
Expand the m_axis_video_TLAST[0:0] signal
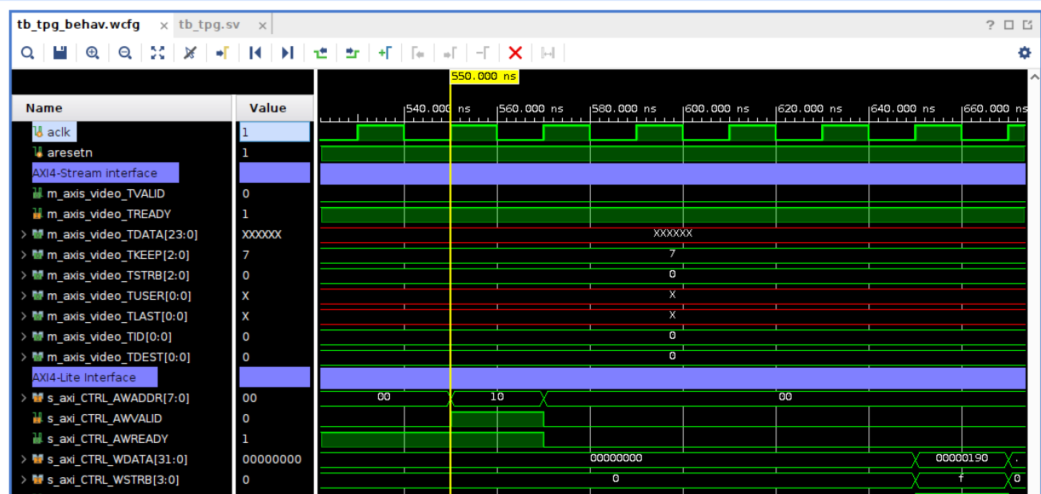[24, 316]
